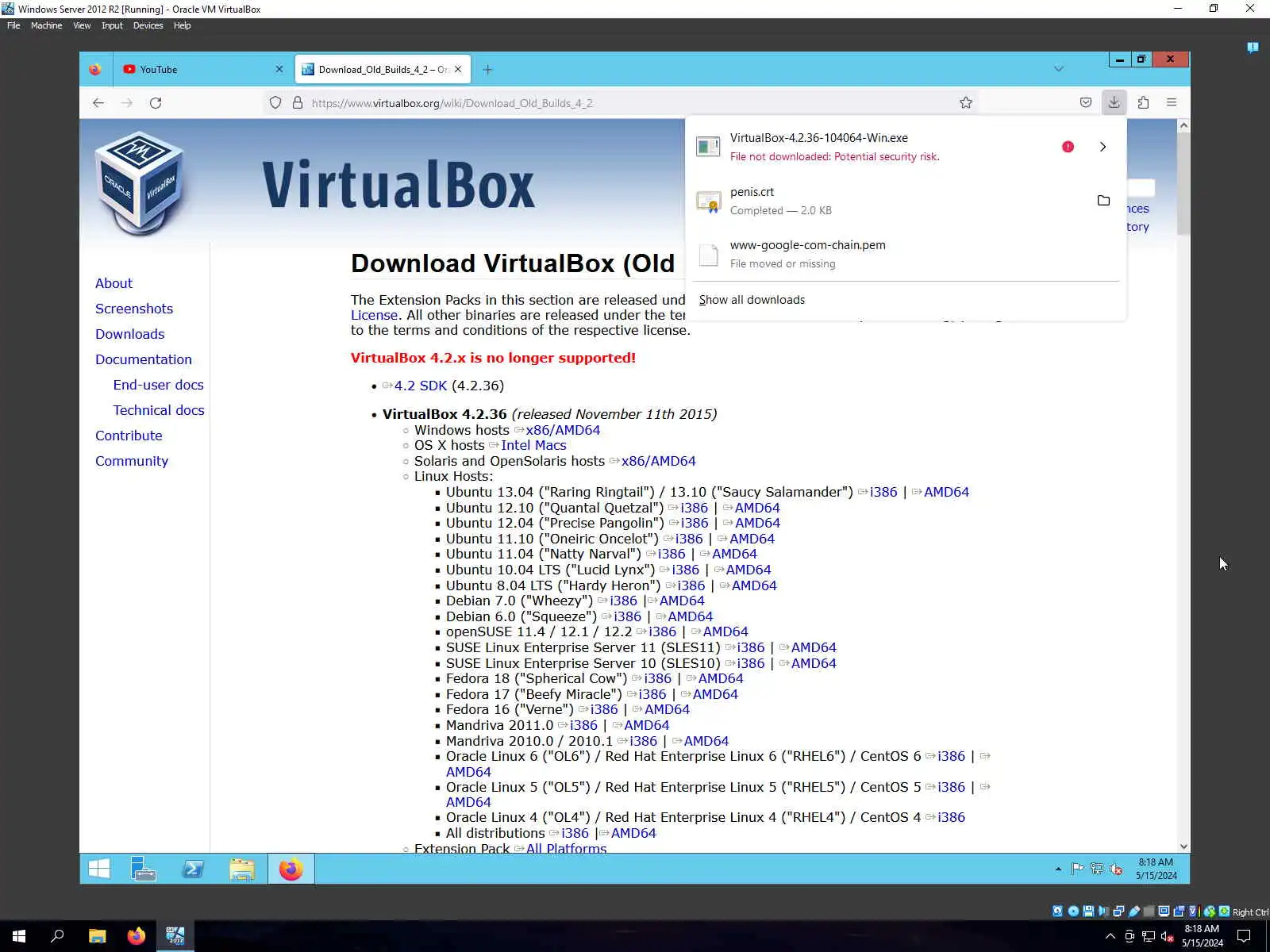Download the 4.2 SDK link
The width and height of the screenshot is (1270, 952).
tap(421, 386)
